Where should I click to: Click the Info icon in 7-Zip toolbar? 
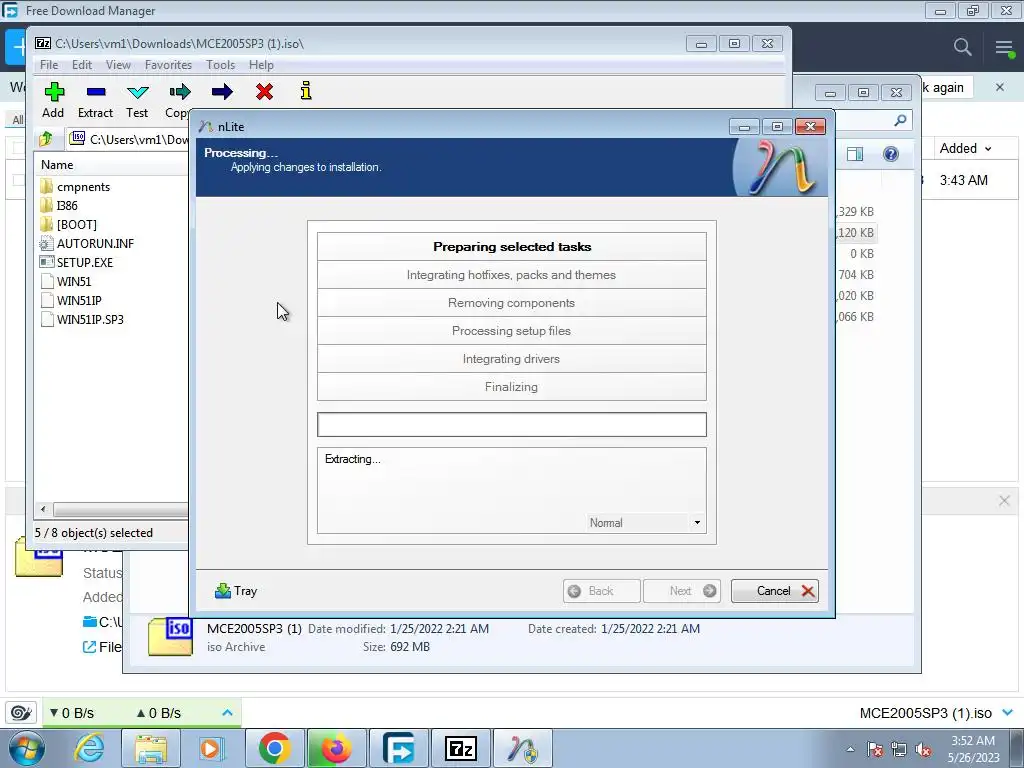click(306, 91)
